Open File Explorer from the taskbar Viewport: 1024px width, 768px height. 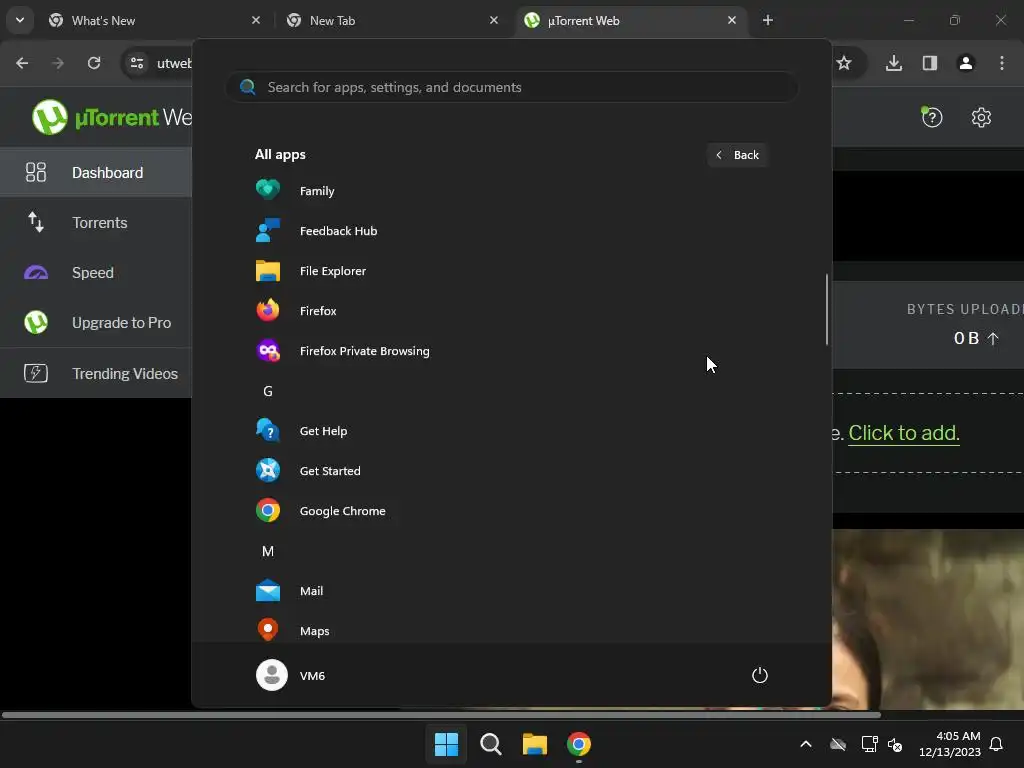pyautogui.click(x=535, y=744)
